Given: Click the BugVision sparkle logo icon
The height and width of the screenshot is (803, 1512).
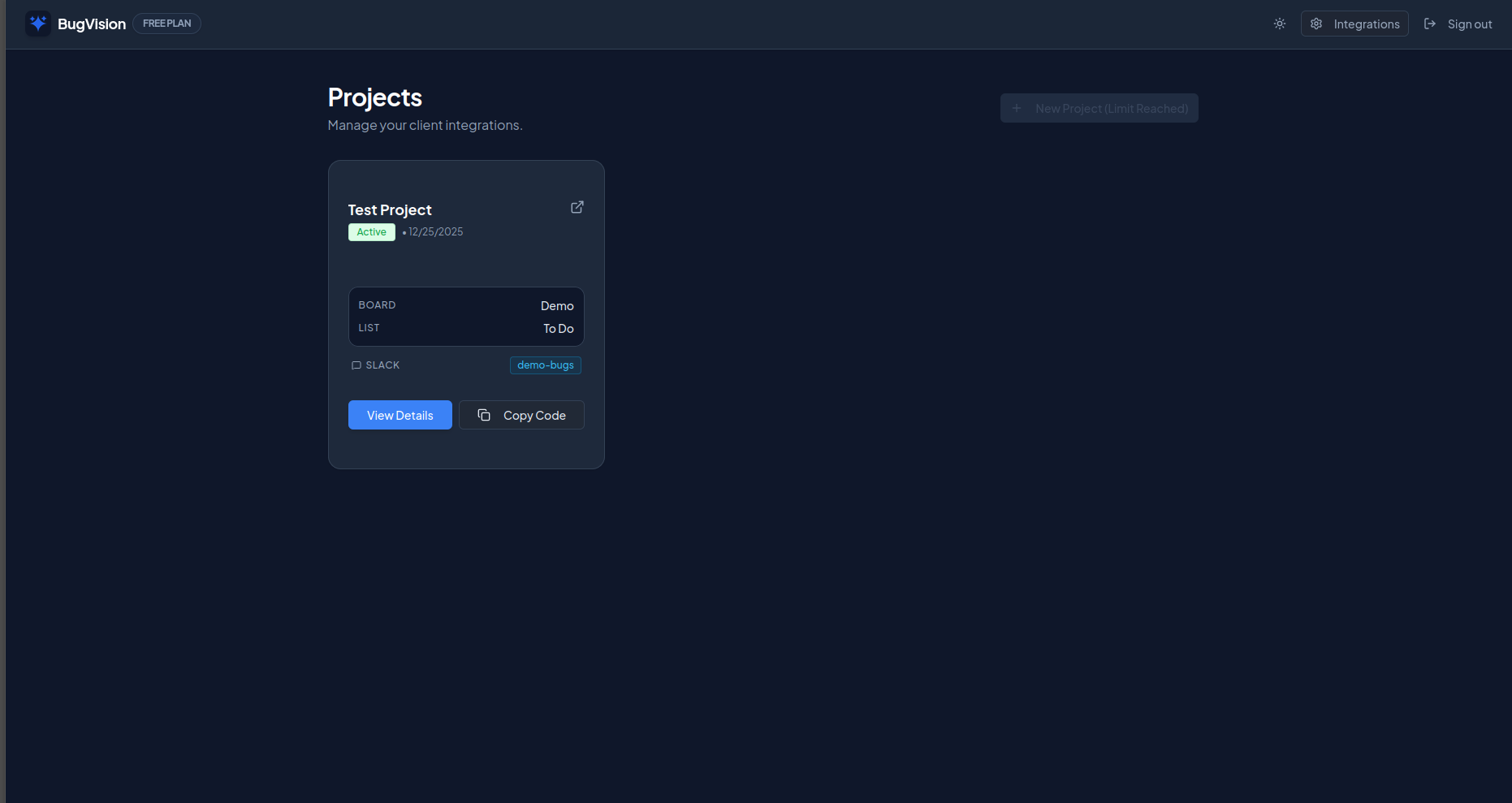Looking at the screenshot, I should point(37,24).
